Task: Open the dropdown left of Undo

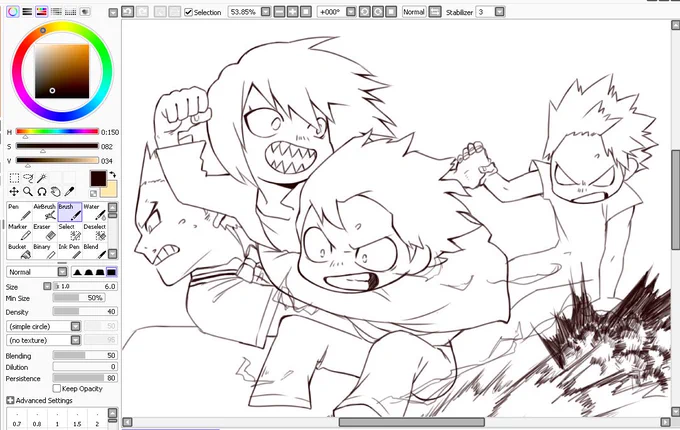Action: coord(113,13)
